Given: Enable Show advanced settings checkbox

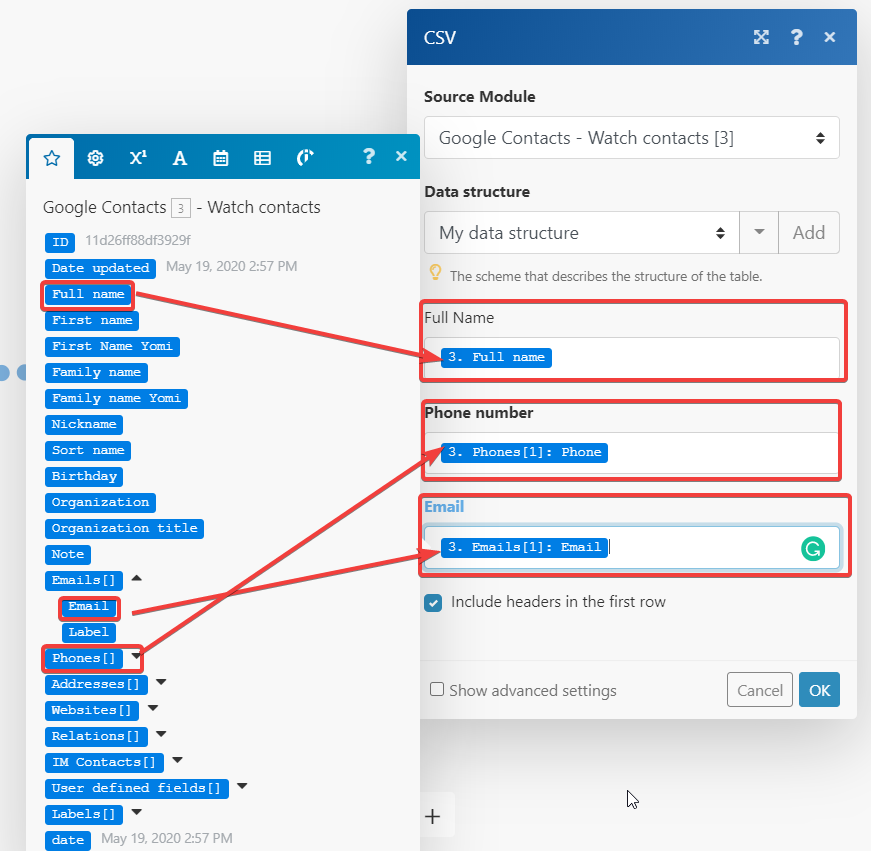Looking at the screenshot, I should click(x=437, y=689).
